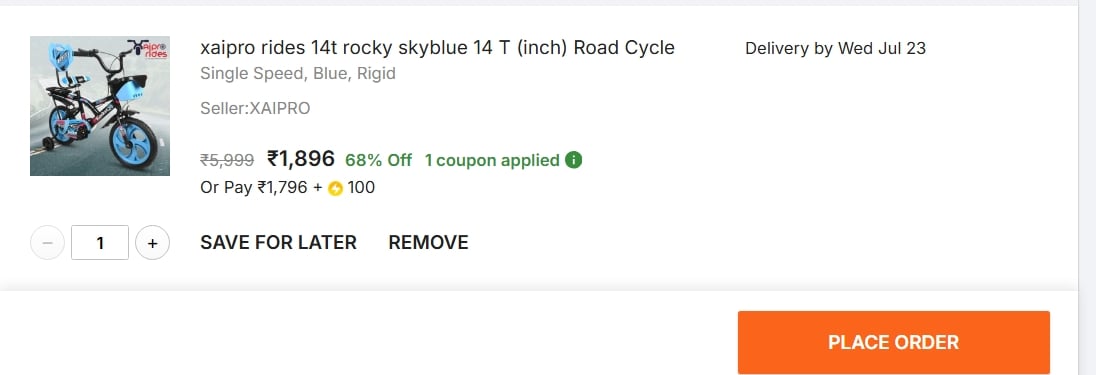Select SAVE FOR LATER
The width and height of the screenshot is (1096, 375).
click(278, 243)
